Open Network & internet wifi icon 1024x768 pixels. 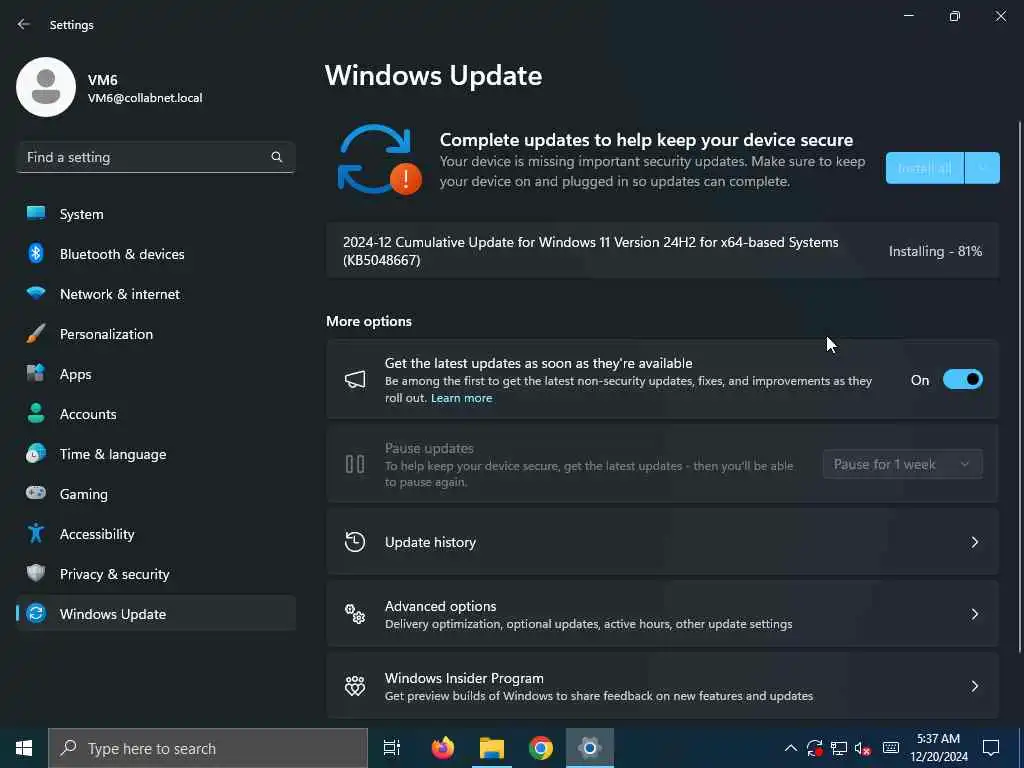pos(36,293)
